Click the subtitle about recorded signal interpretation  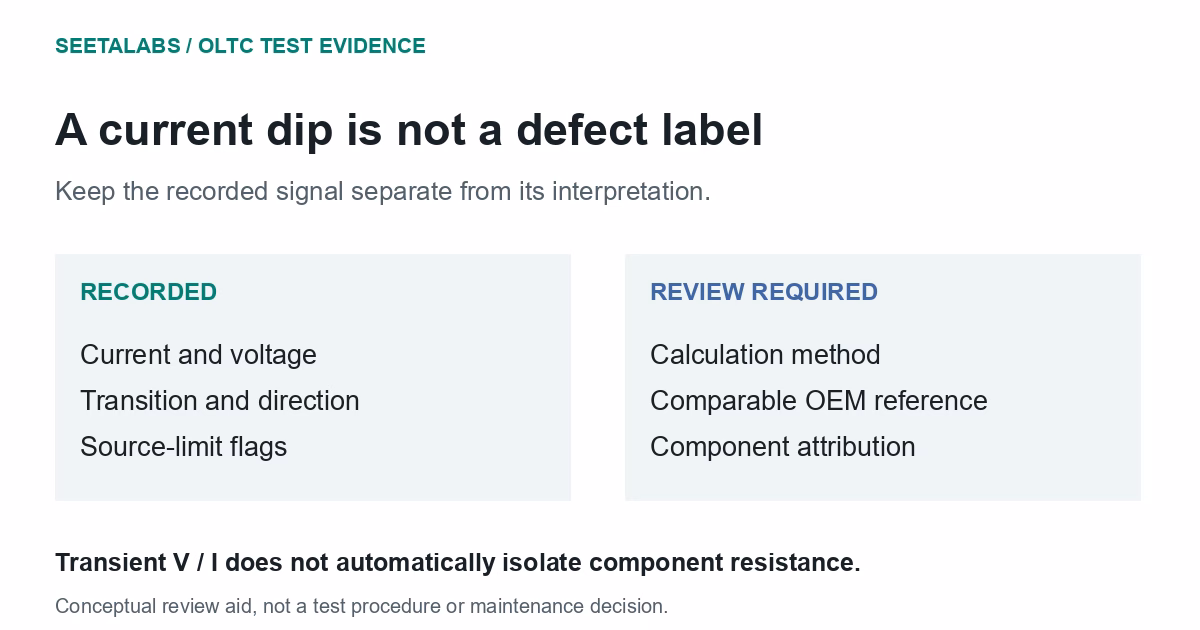[383, 191]
